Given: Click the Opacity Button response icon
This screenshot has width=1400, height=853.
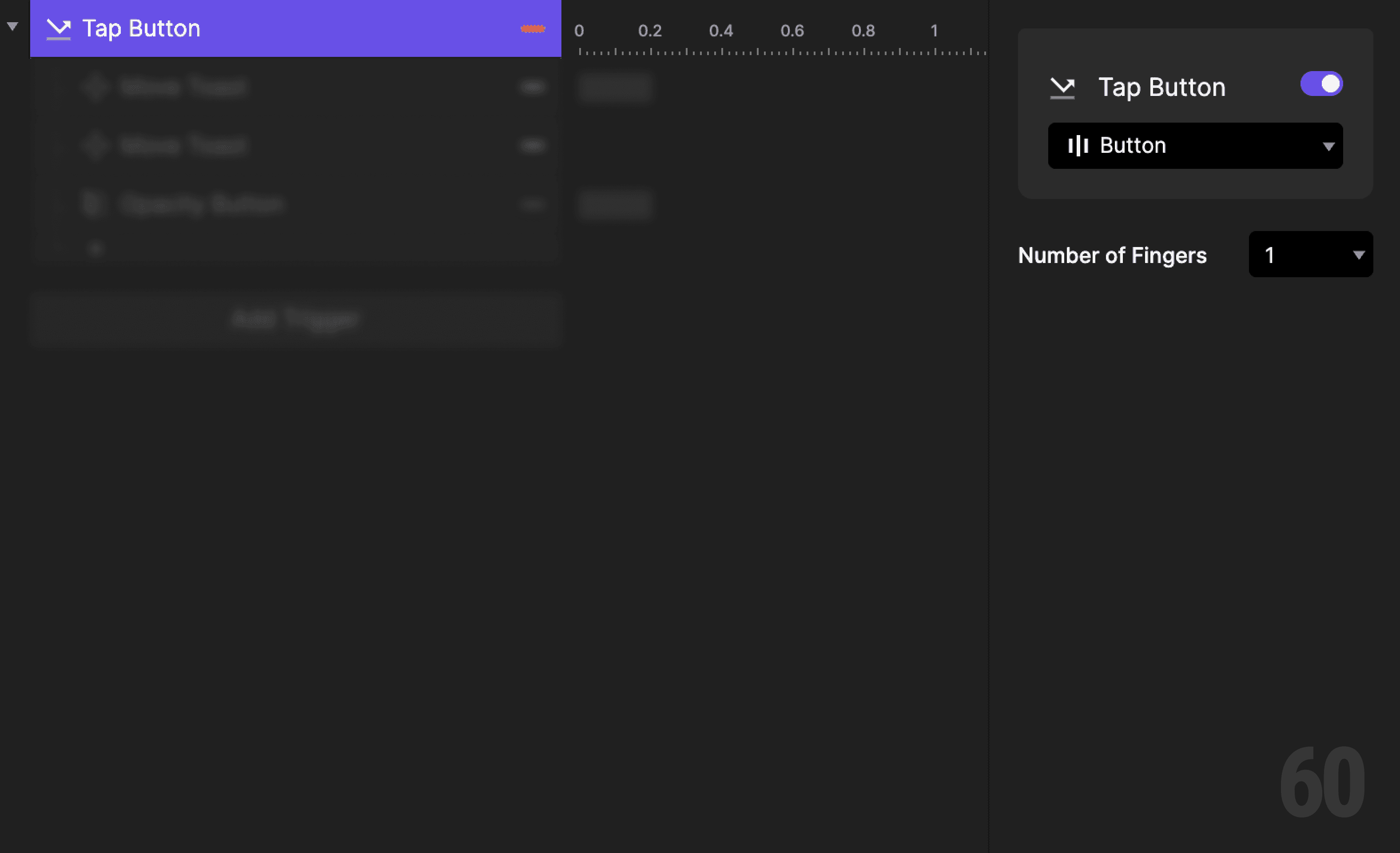Looking at the screenshot, I should pyautogui.click(x=93, y=203).
